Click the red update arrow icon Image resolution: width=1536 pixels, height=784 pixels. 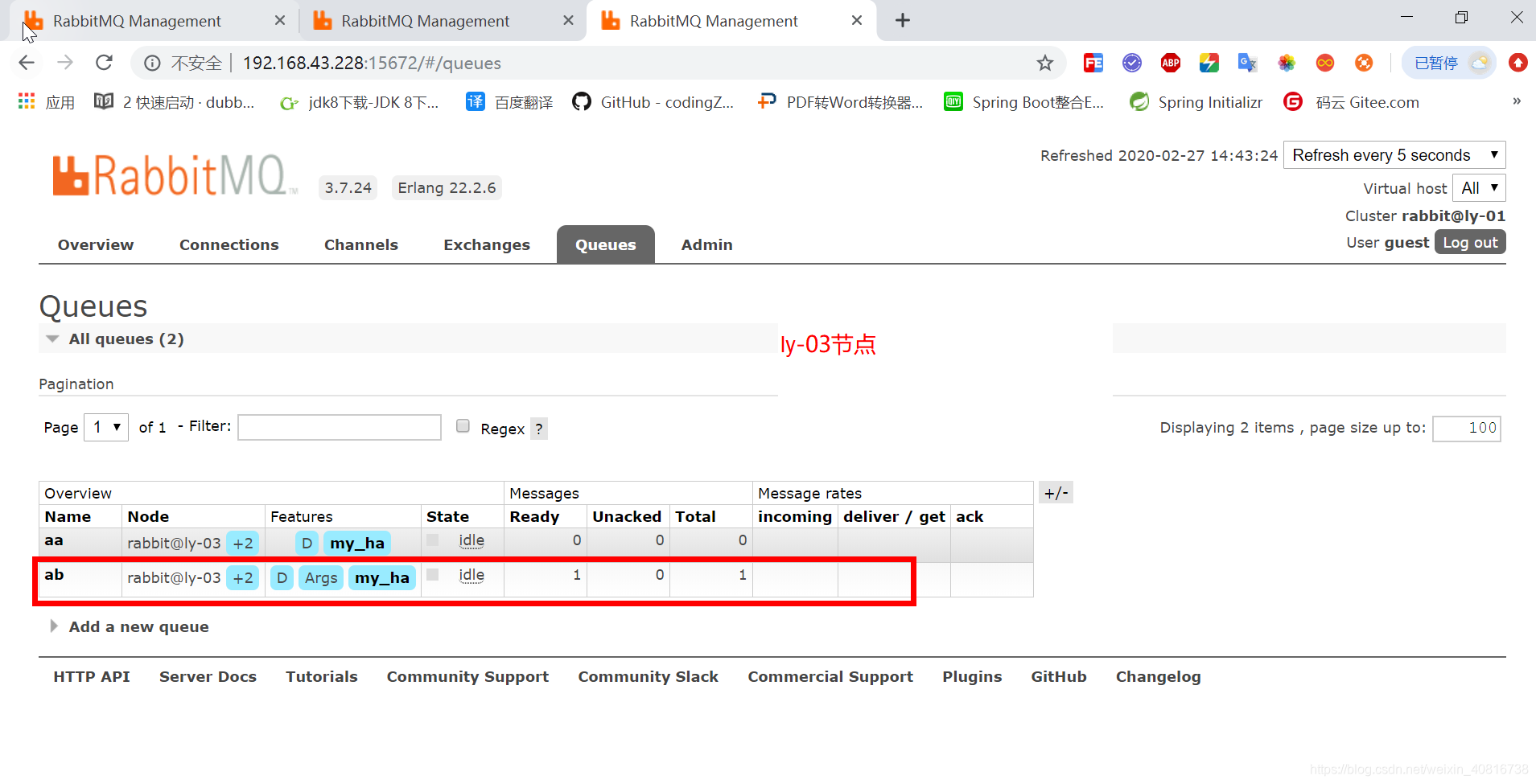pyautogui.click(x=1517, y=63)
